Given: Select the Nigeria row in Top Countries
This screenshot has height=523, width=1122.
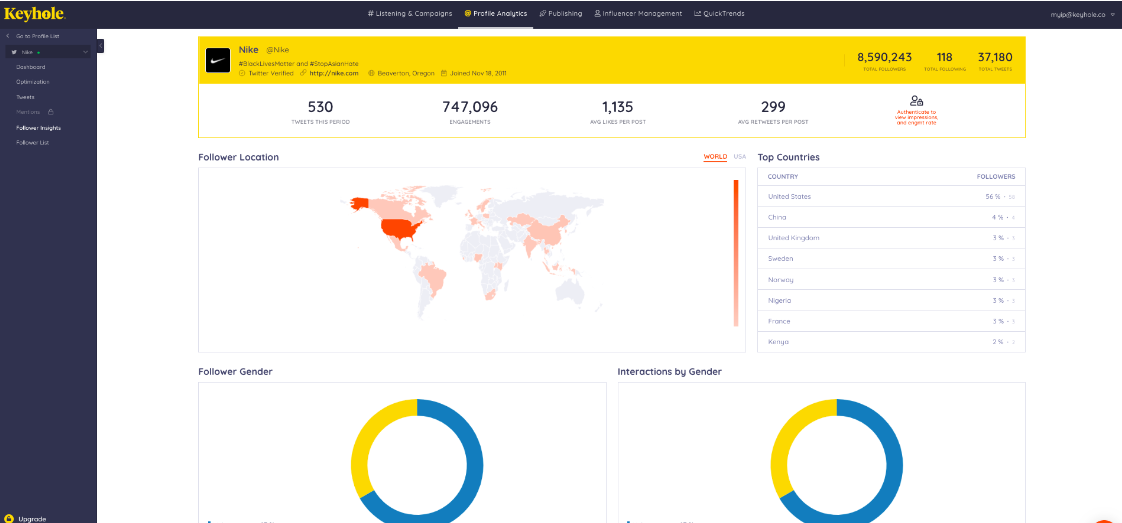Looking at the screenshot, I should pos(891,300).
